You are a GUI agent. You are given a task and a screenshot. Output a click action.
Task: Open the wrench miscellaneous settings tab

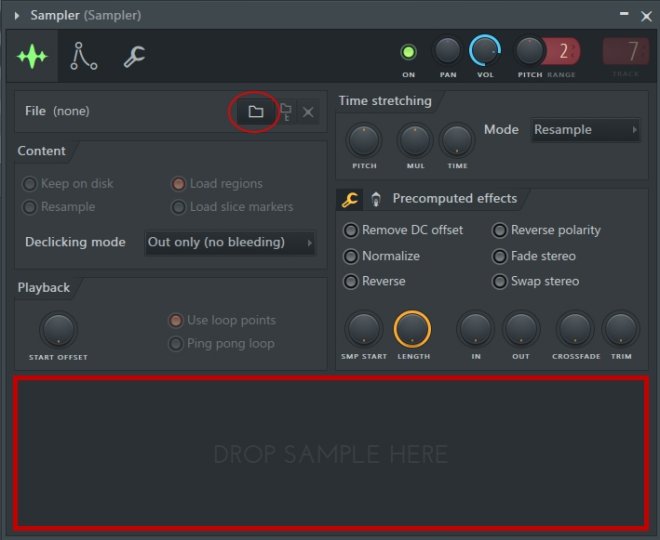(x=134, y=57)
